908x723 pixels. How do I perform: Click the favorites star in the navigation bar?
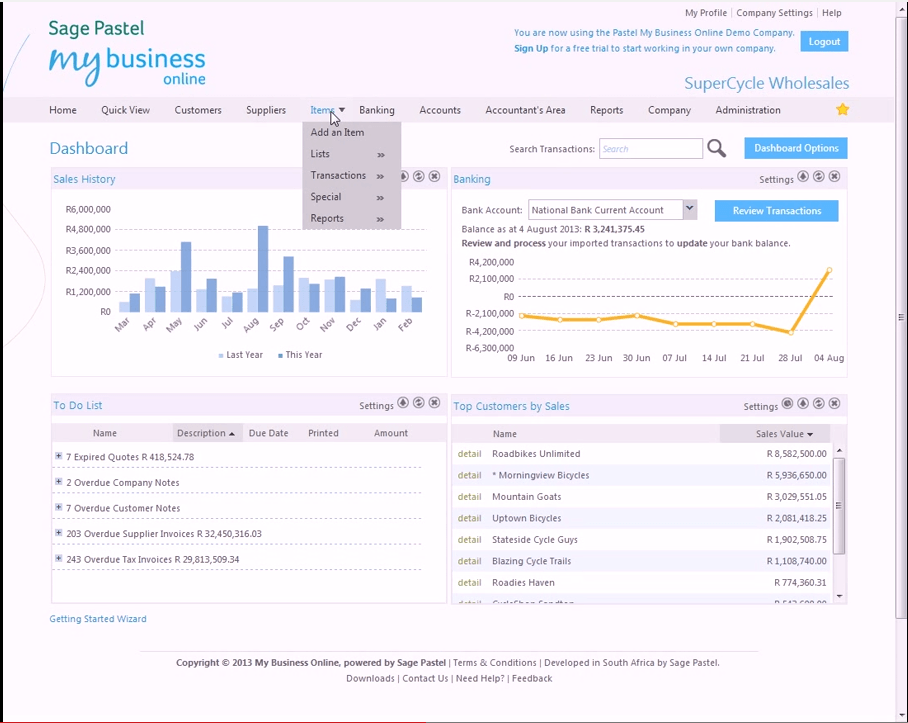842,109
